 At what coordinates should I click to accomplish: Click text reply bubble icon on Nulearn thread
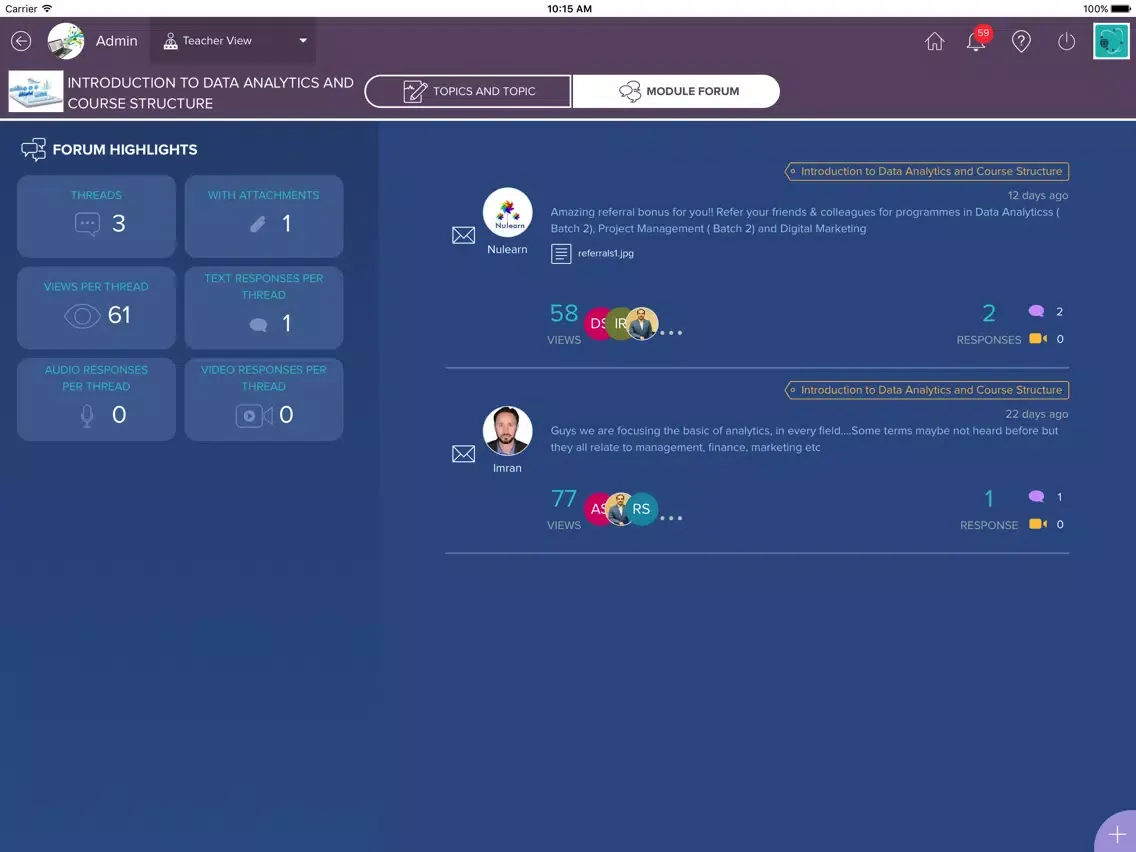(x=1036, y=312)
